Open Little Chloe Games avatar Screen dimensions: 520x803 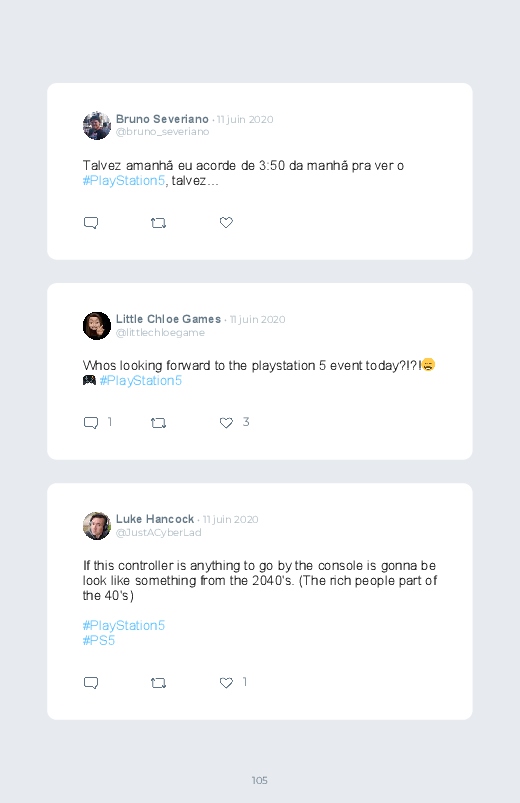(97, 326)
